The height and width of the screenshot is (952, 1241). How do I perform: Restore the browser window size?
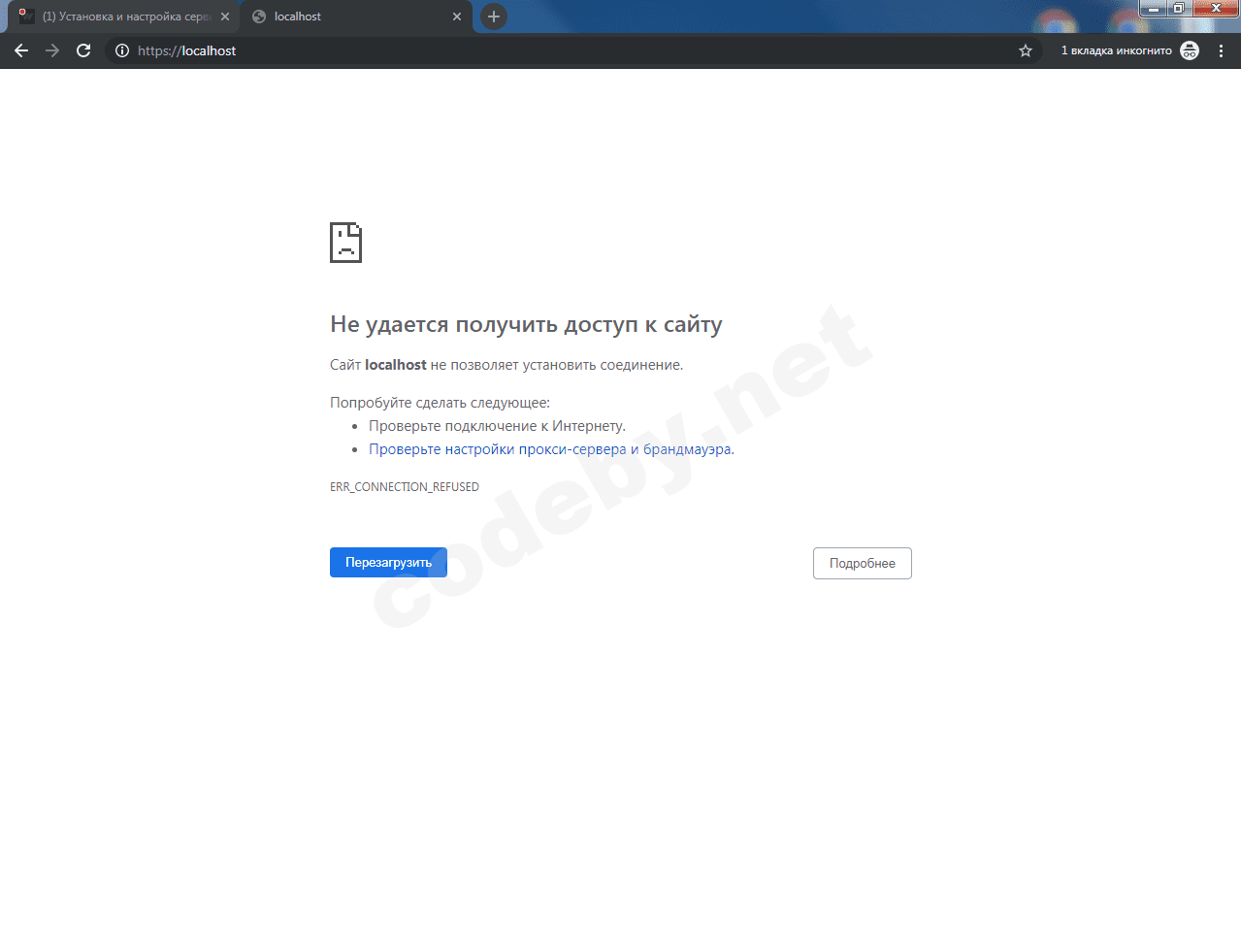coord(1178,8)
